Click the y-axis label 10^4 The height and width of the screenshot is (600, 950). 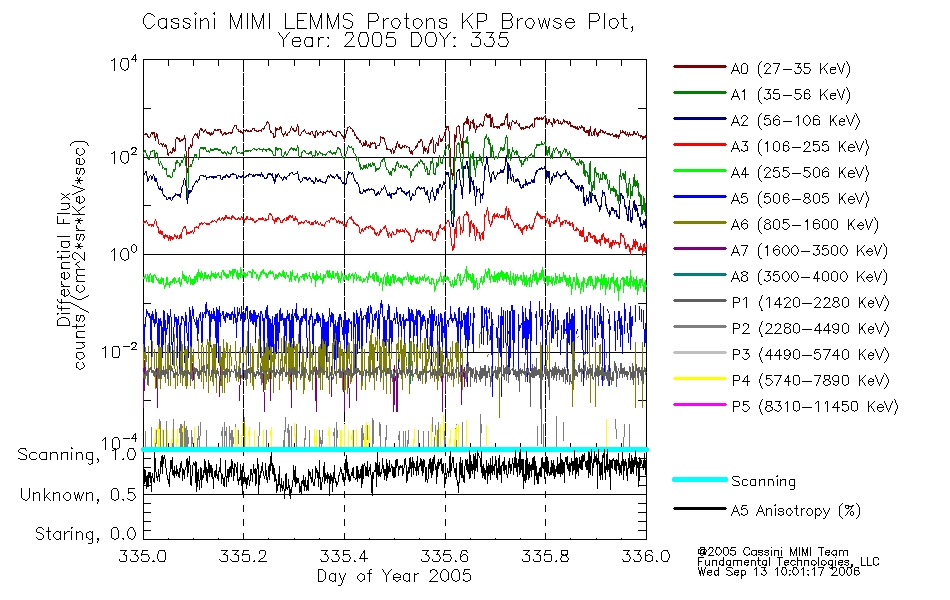coord(124,64)
